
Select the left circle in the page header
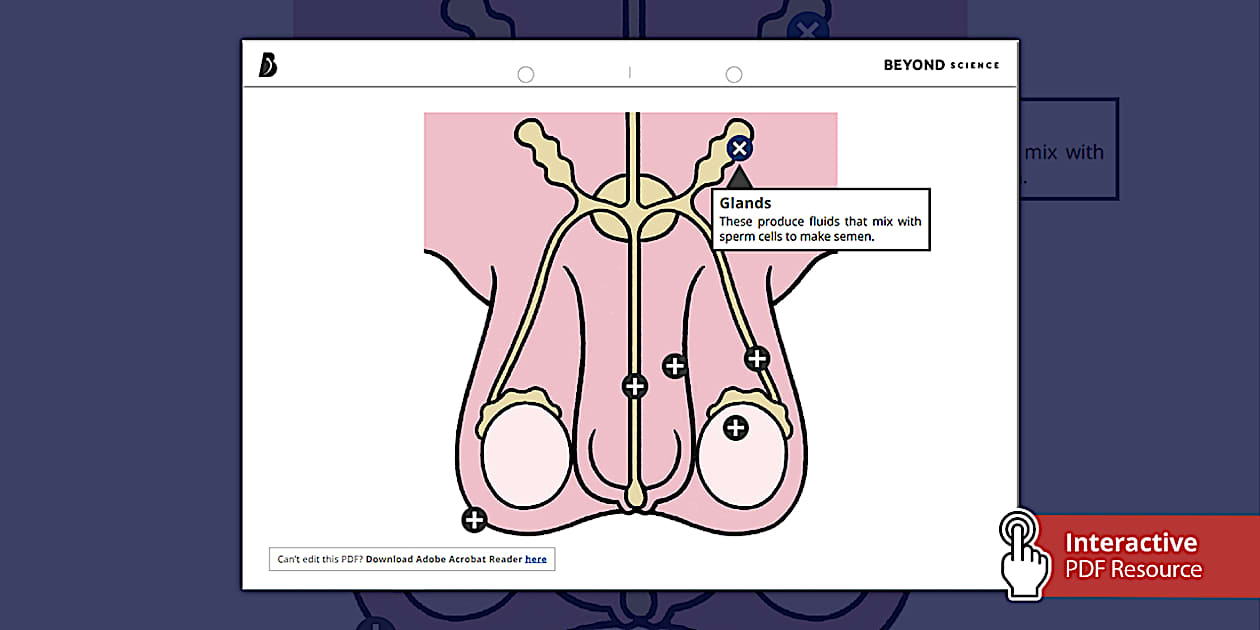526,75
